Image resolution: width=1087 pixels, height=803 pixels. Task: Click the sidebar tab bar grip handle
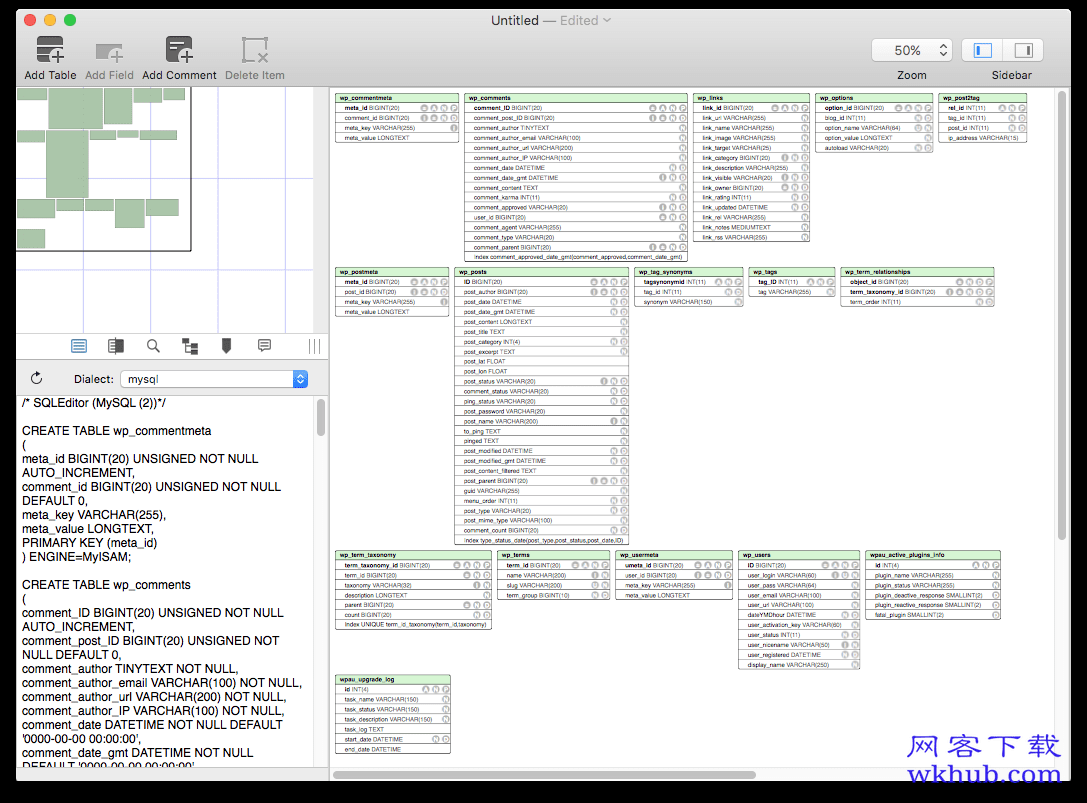pyautogui.click(x=314, y=346)
